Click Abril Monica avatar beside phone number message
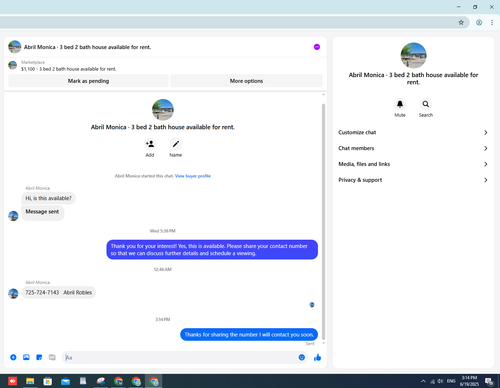The height and width of the screenshot is (388, 500). 13,293
